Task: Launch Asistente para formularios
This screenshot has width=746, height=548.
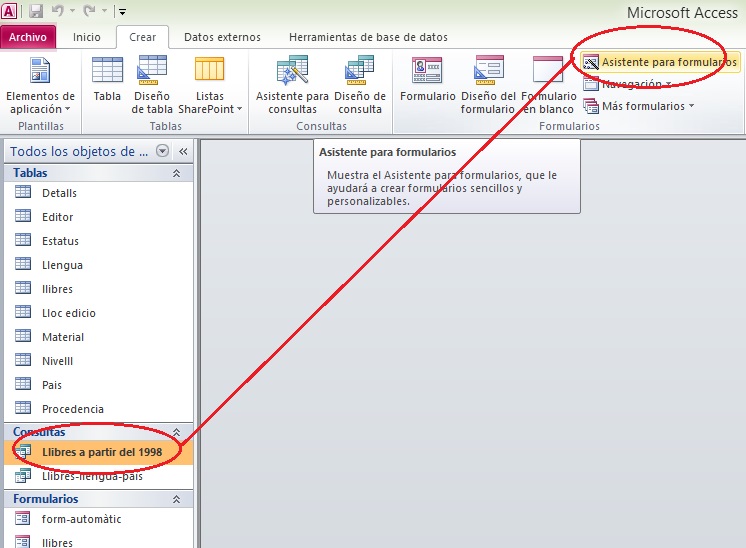Action: tap(660, 62)
